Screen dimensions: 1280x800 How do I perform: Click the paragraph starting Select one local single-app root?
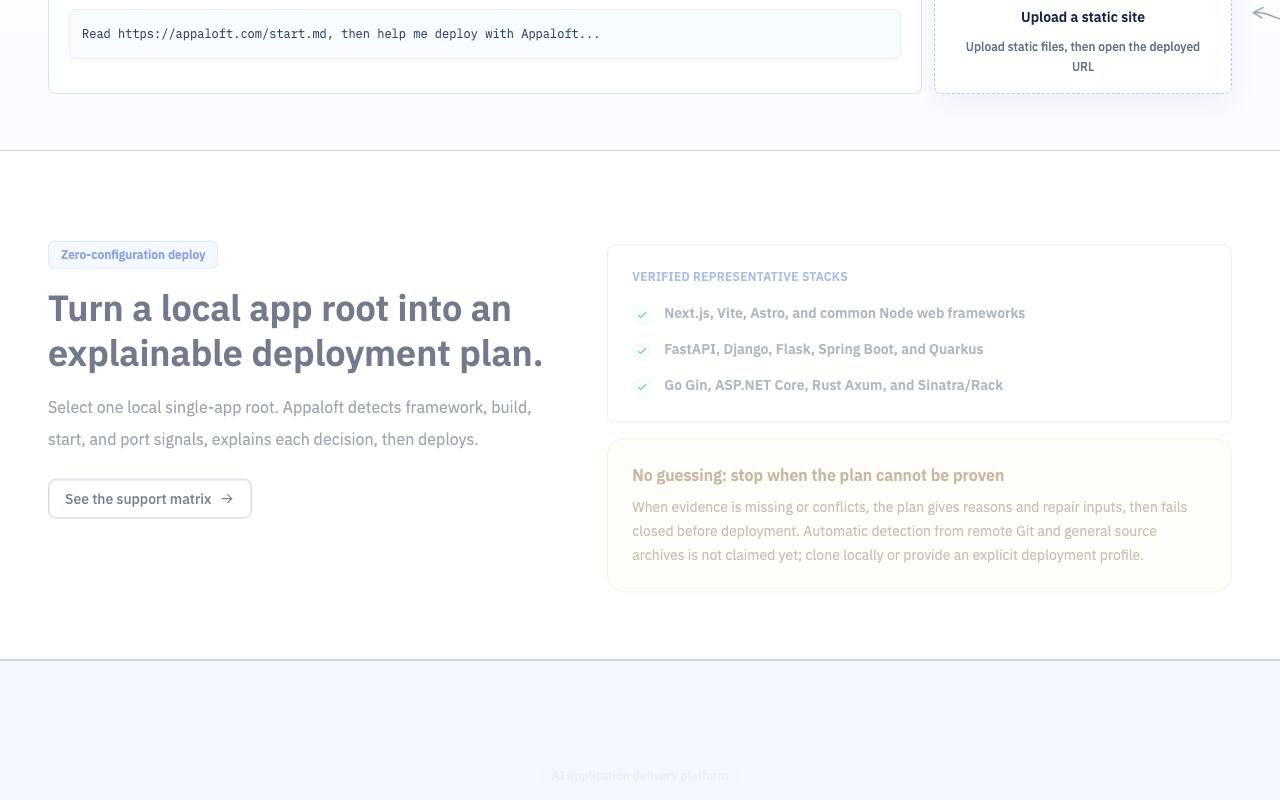290,423
